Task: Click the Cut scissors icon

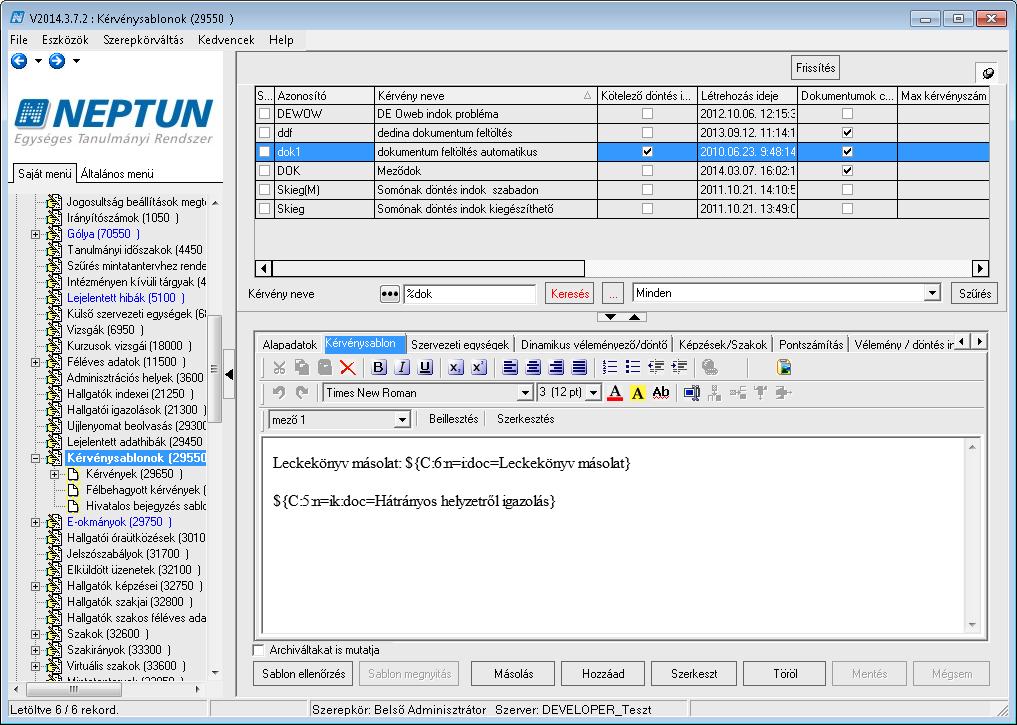Action: [x=280, y=368]
